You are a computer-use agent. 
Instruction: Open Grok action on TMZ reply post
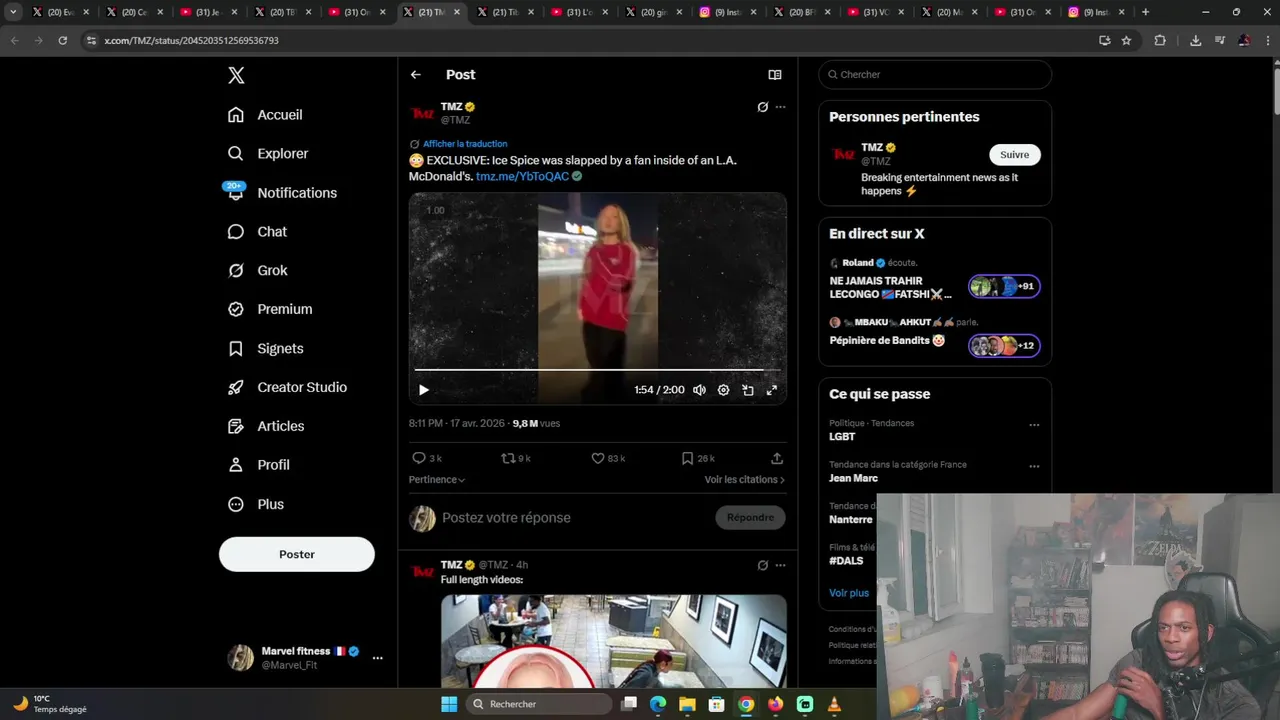tap(762, 565)
